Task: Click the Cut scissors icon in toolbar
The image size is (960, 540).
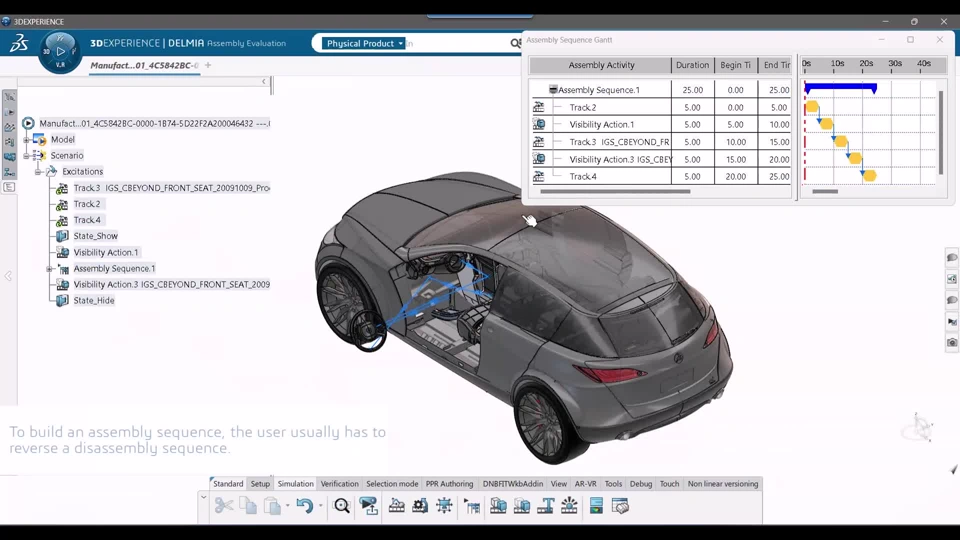Action: (x=224, y=506)
